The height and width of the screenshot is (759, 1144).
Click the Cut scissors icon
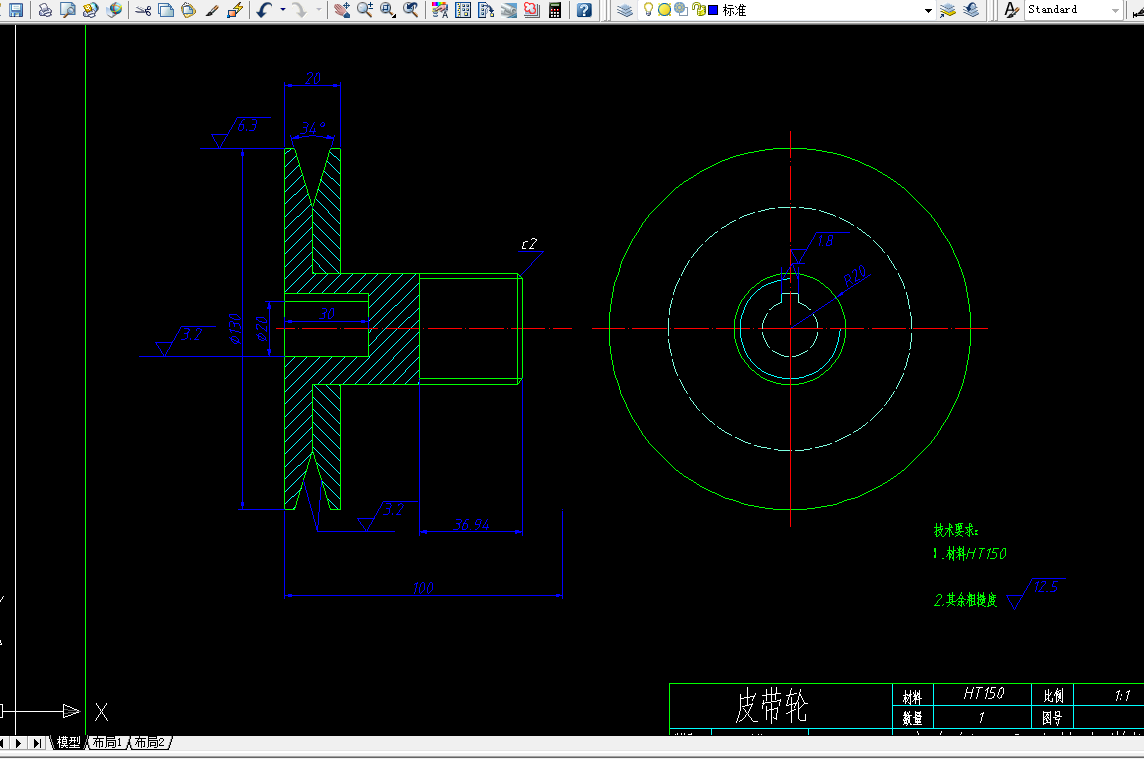click(x=144, y=9)
